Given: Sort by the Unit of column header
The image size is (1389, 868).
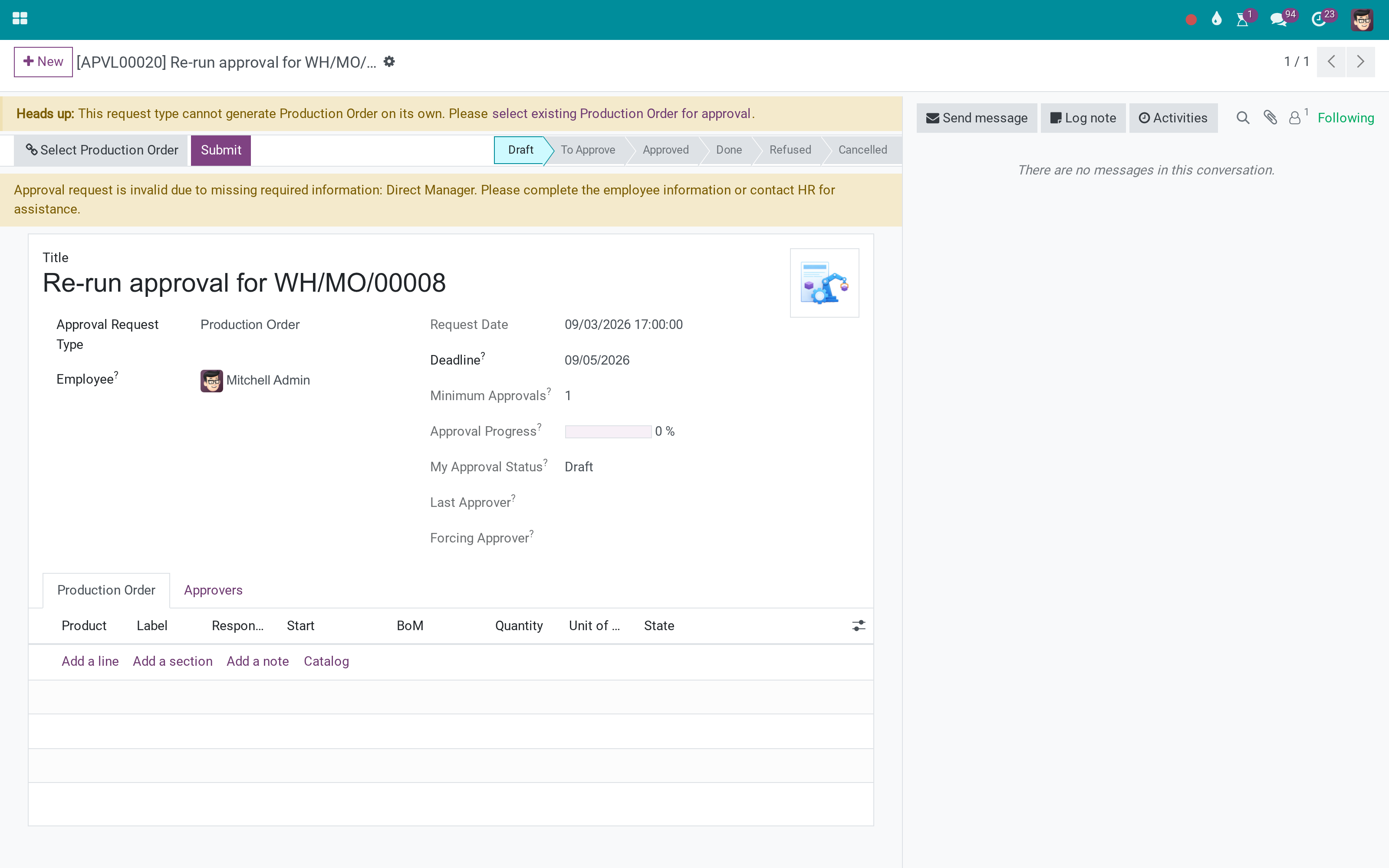Looking at the screenshot, I should 594,626.
